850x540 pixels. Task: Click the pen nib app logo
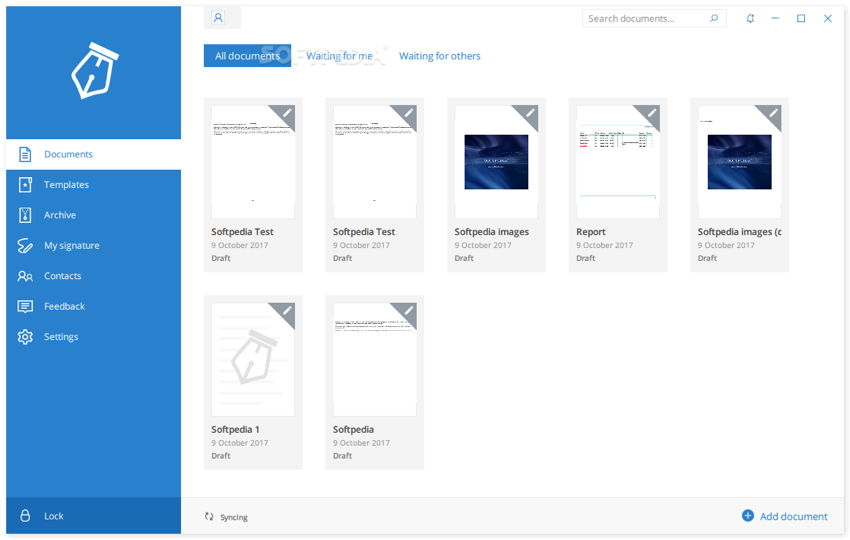tap(94, 71)
